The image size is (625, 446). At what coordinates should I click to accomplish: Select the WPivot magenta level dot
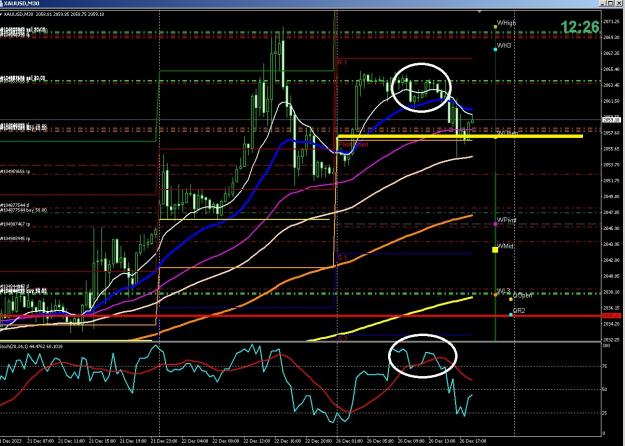coord(495,224)
